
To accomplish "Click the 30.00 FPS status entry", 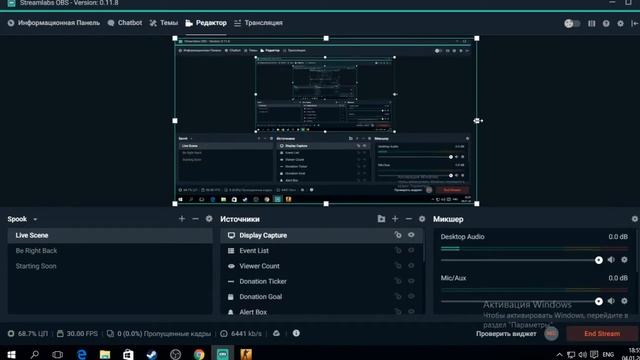I will (x=77, y=333).
